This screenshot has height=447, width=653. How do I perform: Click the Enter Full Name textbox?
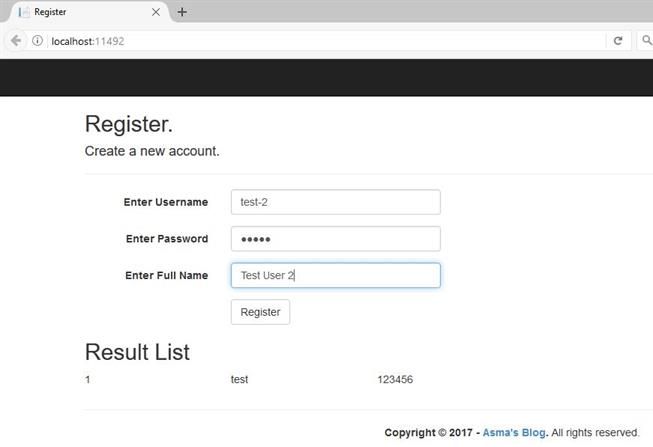[335, 275]
